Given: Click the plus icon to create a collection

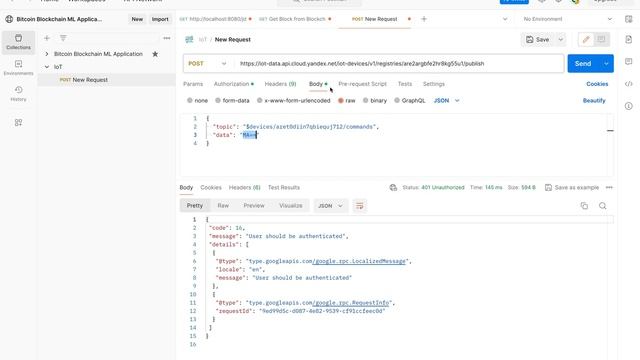Looking at the screenshot, I should [47, 38].
